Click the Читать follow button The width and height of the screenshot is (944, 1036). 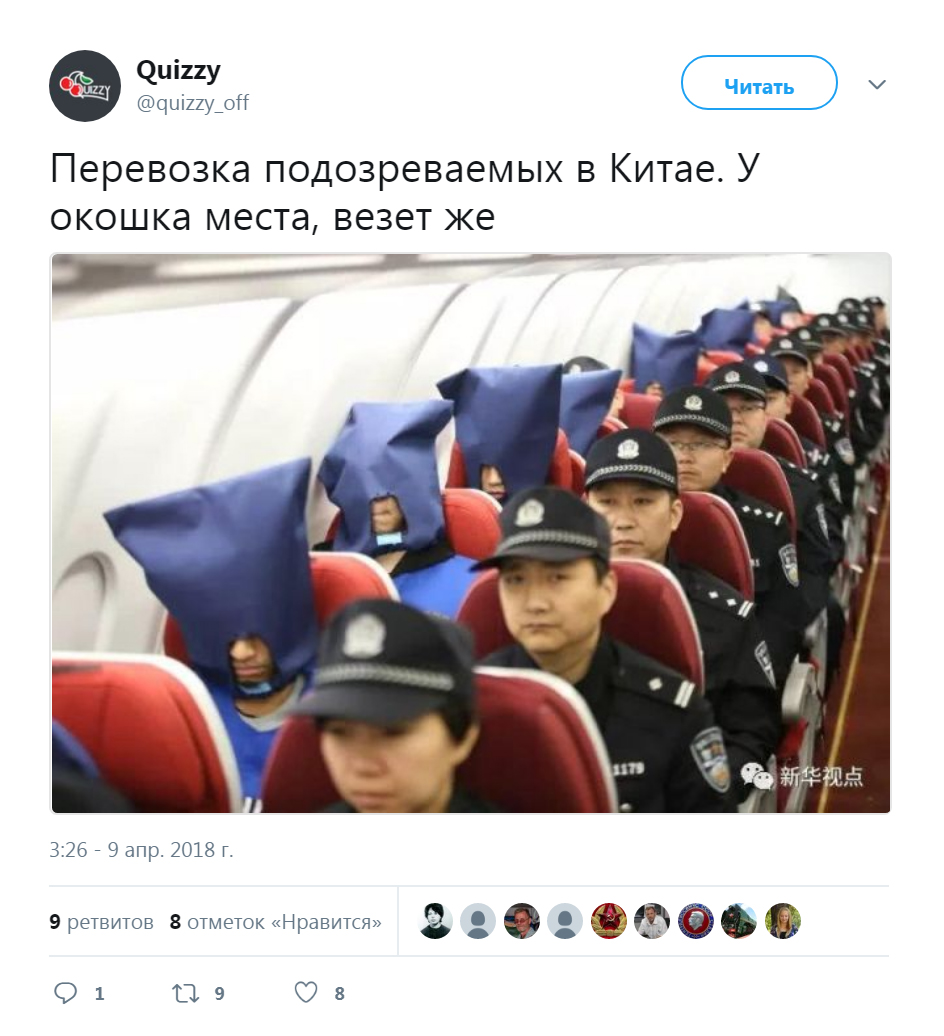759,83
